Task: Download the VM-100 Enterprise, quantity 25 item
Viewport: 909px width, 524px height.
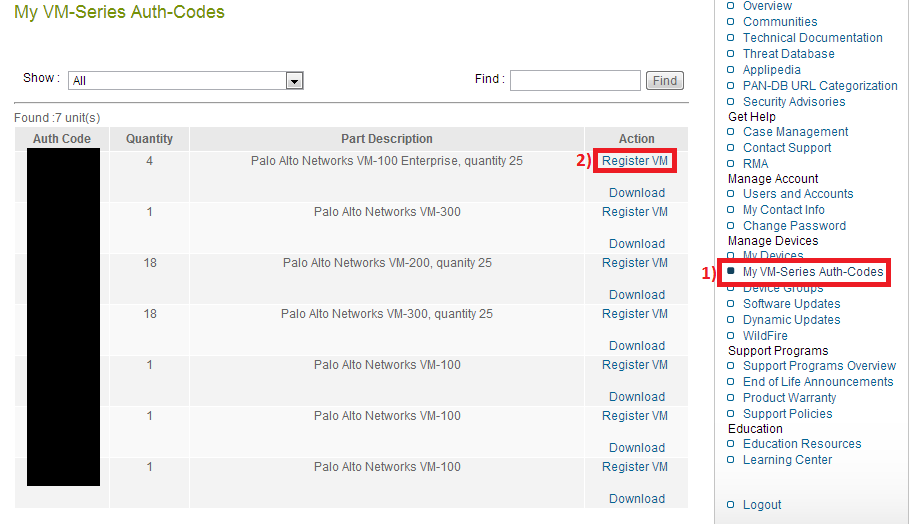Action: tap(637, 192)
